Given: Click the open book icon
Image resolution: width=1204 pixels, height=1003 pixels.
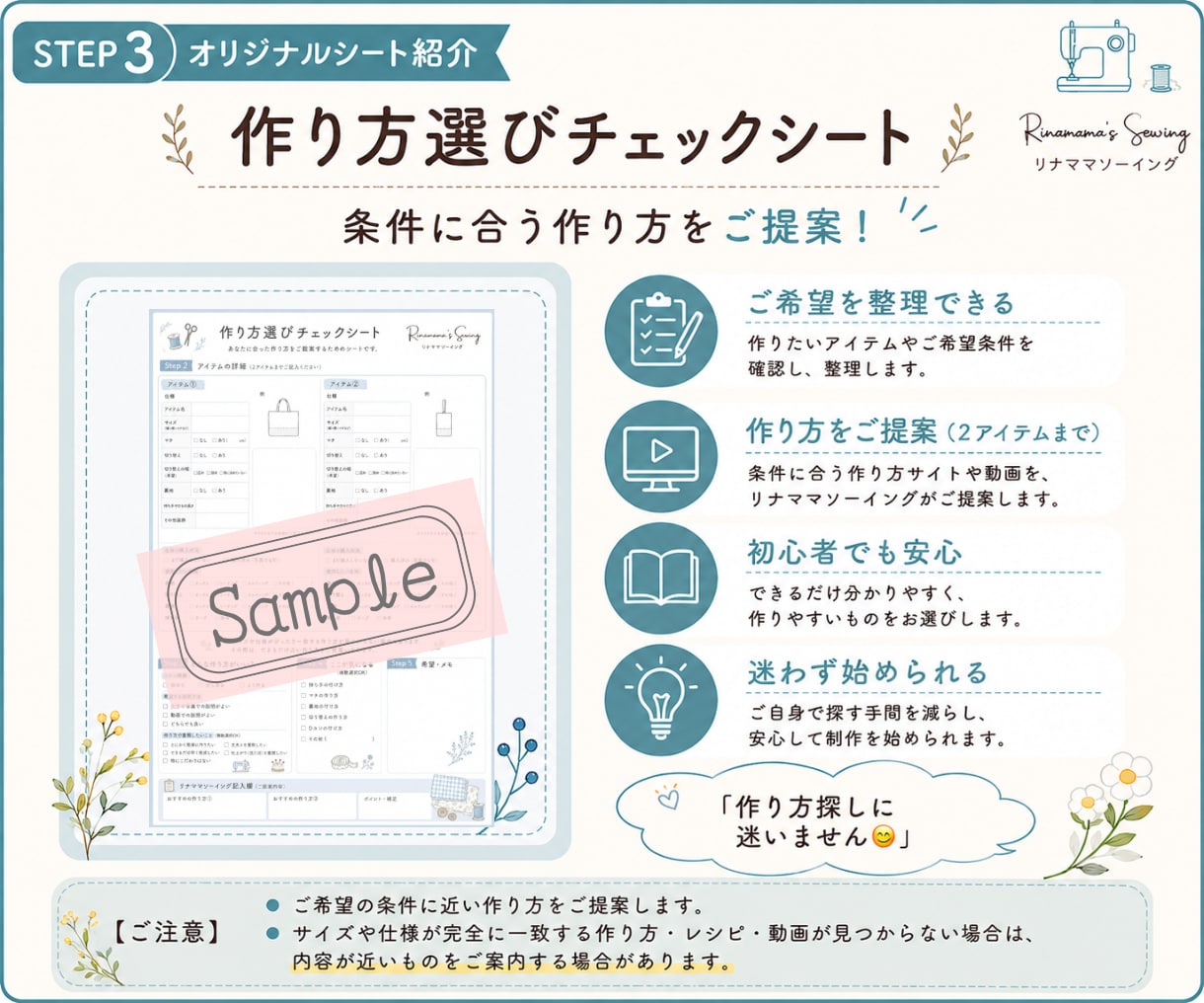Looking at the screenshot, I should tap(660, 578).
